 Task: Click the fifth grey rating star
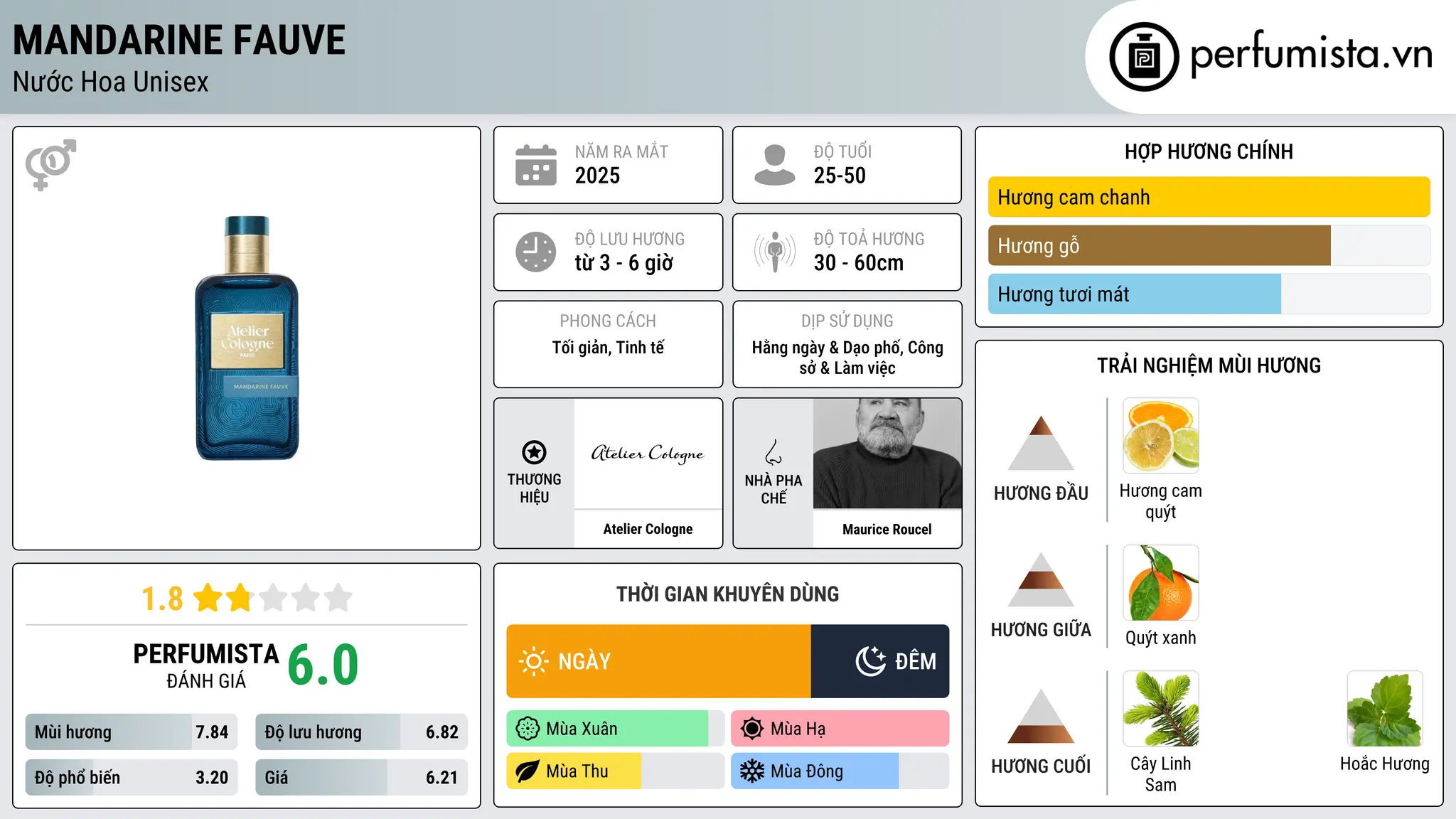coord(338,598)
